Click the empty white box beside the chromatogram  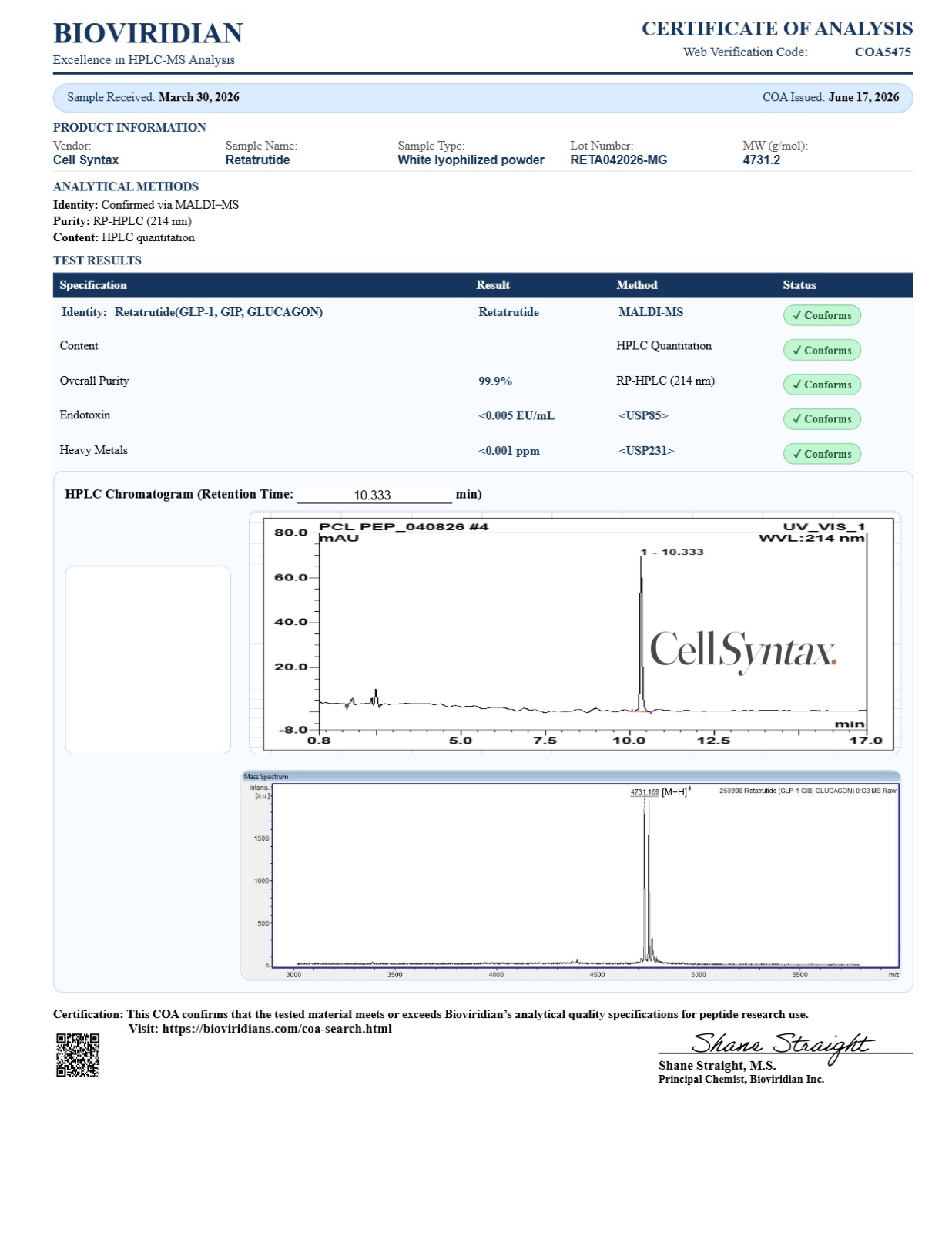tap(148, 660)
